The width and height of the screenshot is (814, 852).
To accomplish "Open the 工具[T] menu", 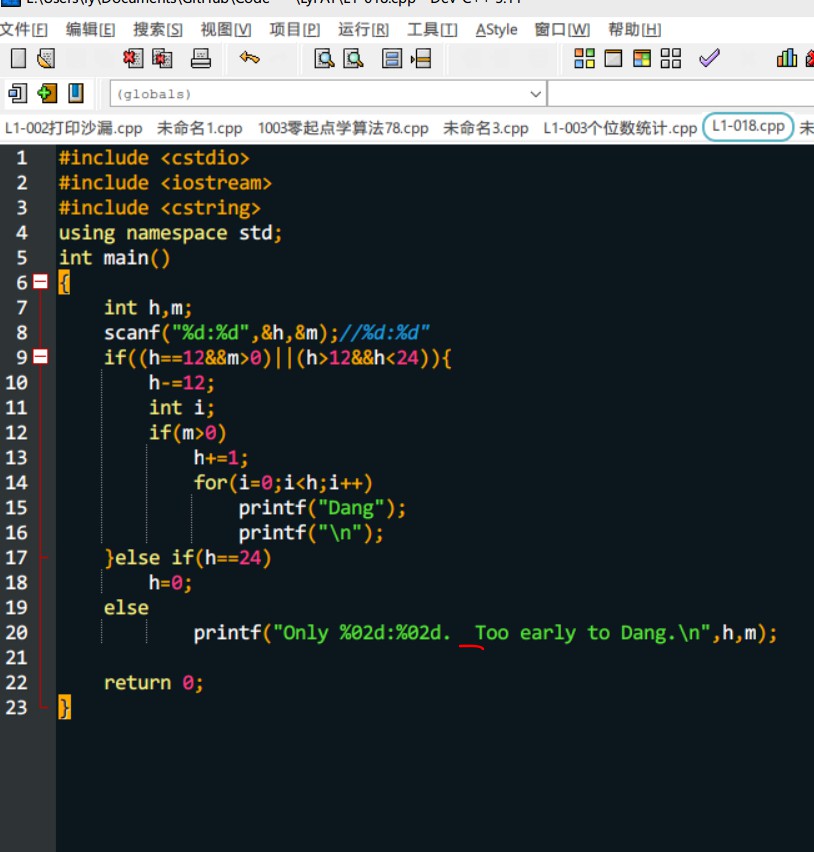I will [432, 29].
